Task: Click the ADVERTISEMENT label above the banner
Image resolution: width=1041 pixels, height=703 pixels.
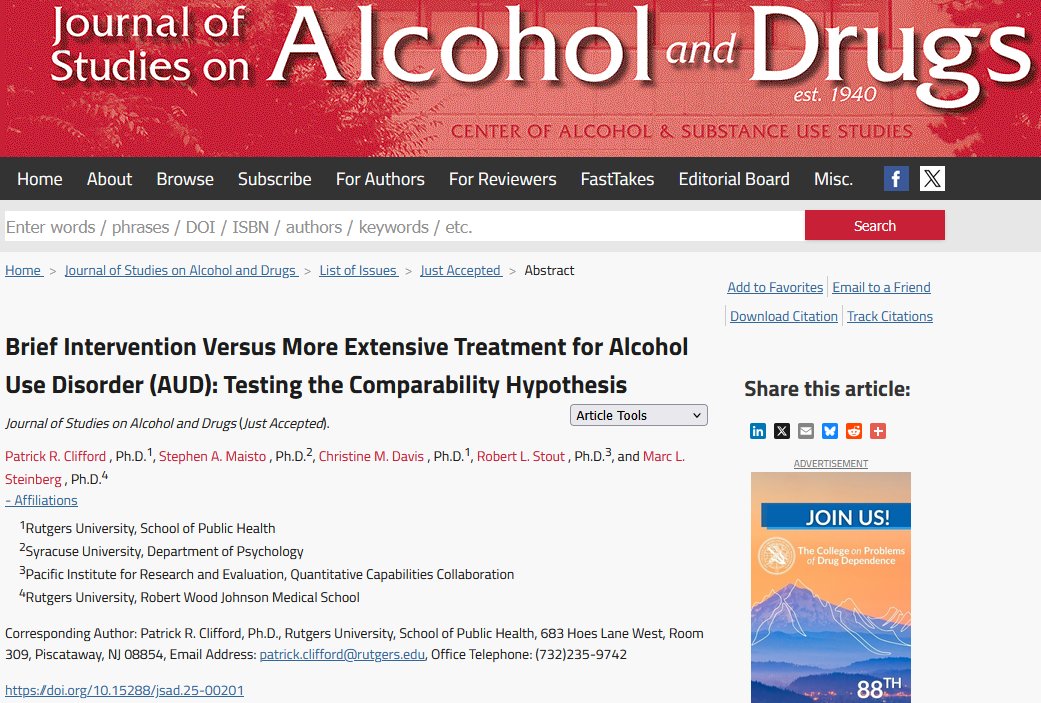Action: 831,463
